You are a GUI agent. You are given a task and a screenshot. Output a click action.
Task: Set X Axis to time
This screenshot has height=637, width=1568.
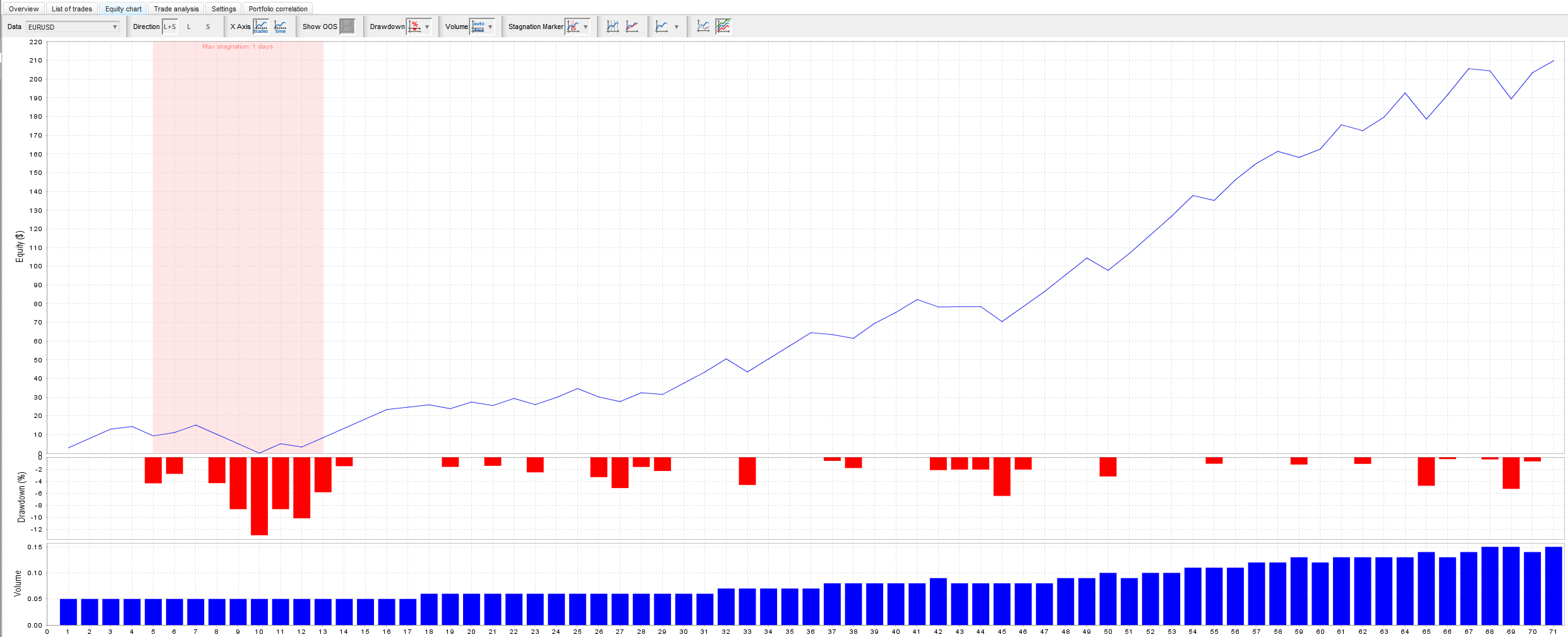click(280, 27)
